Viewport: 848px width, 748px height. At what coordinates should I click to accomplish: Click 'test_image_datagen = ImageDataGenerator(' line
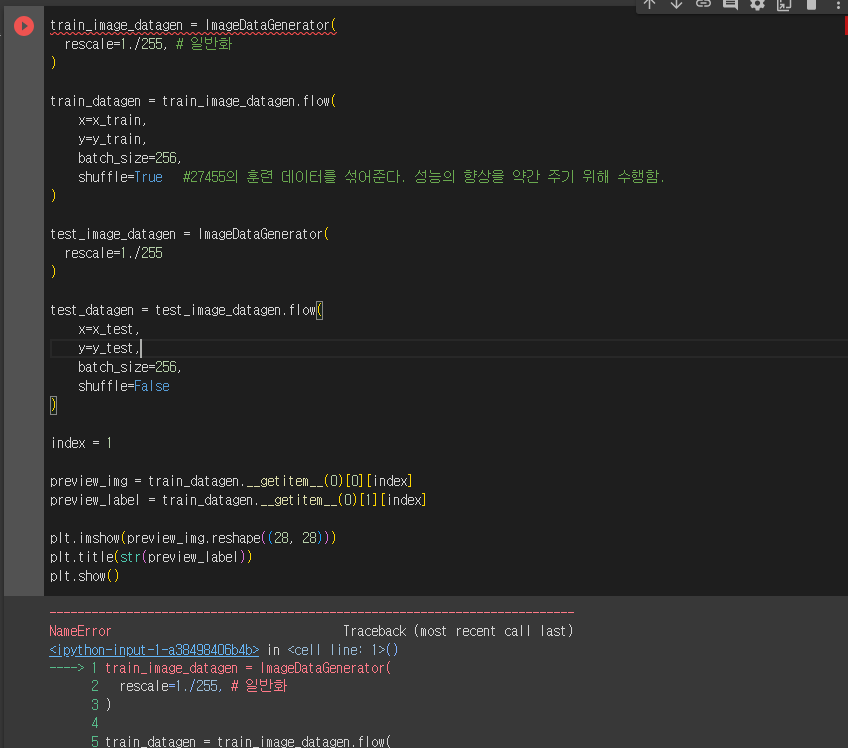pos(189,234)
